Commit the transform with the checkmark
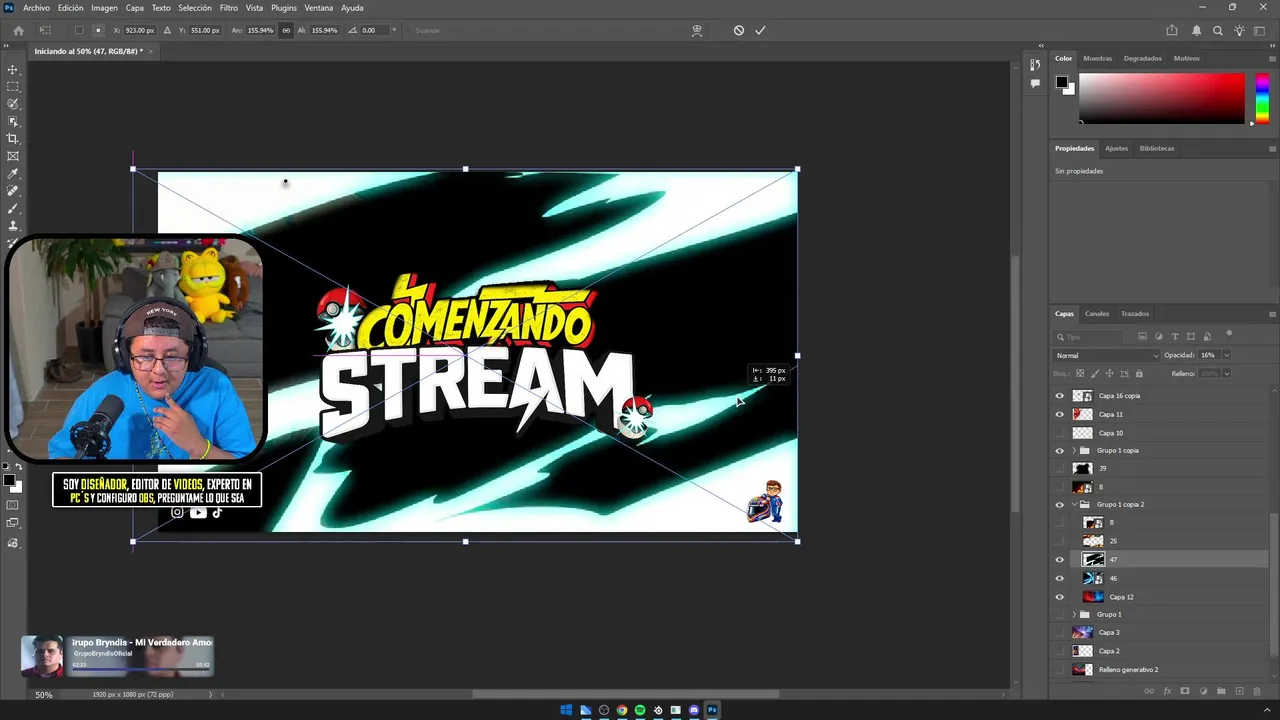Viewport: 1280px width, 720px height. [x=760, y=30]
